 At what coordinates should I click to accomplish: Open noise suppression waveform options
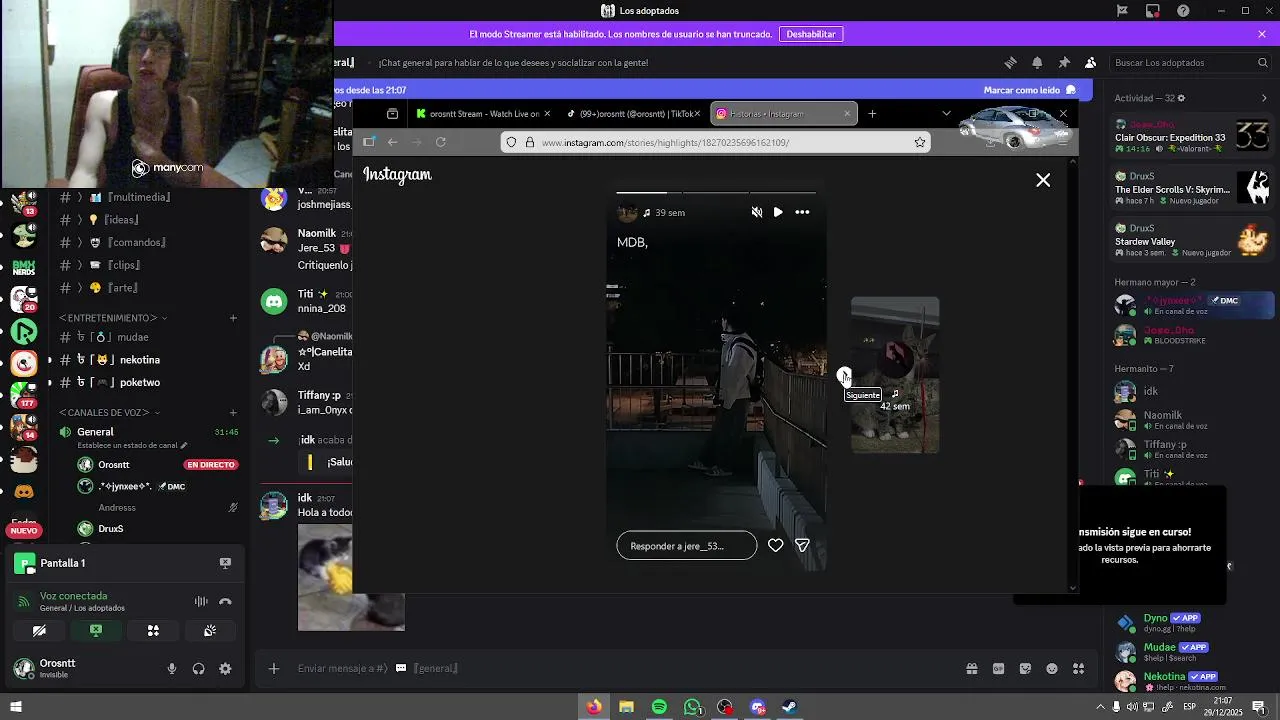201,601
